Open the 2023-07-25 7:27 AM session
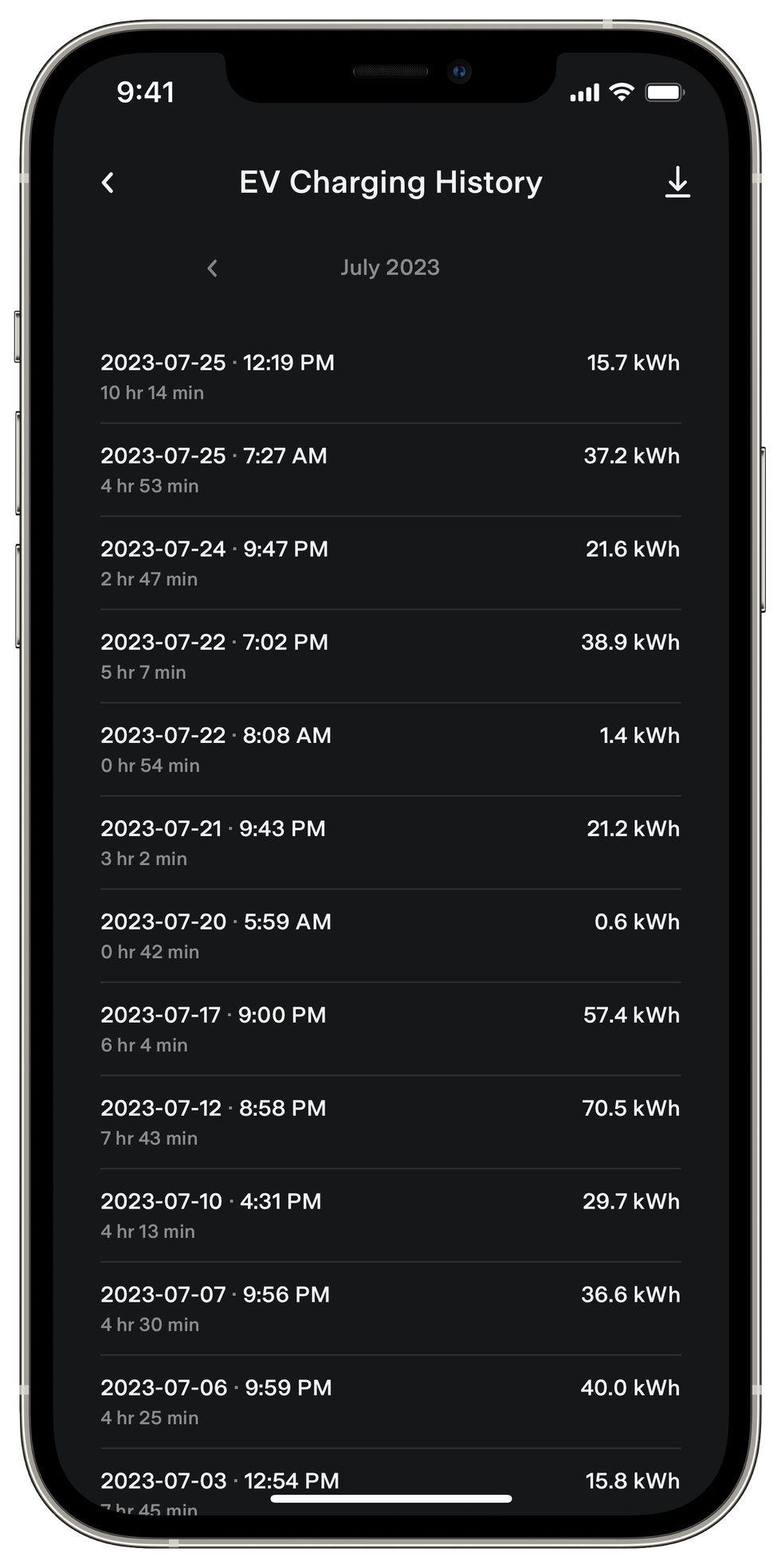 point(390,470)
